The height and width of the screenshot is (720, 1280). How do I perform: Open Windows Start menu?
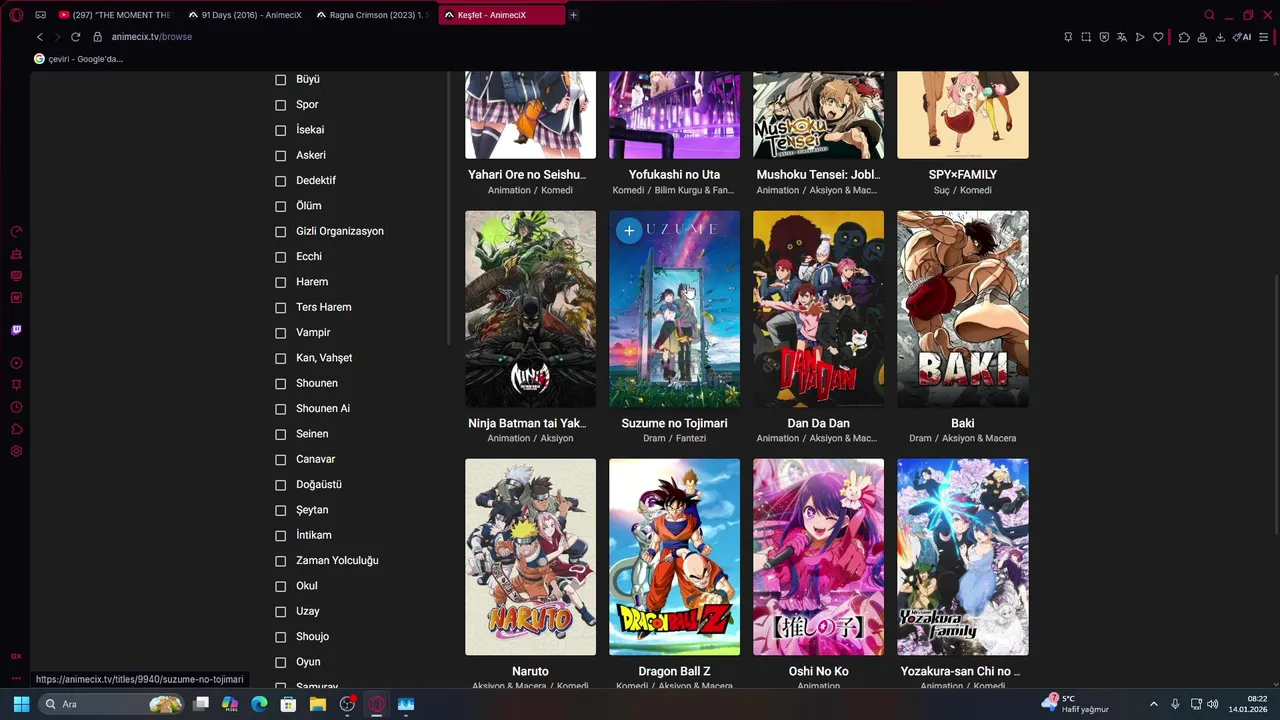tap(21, 704)
